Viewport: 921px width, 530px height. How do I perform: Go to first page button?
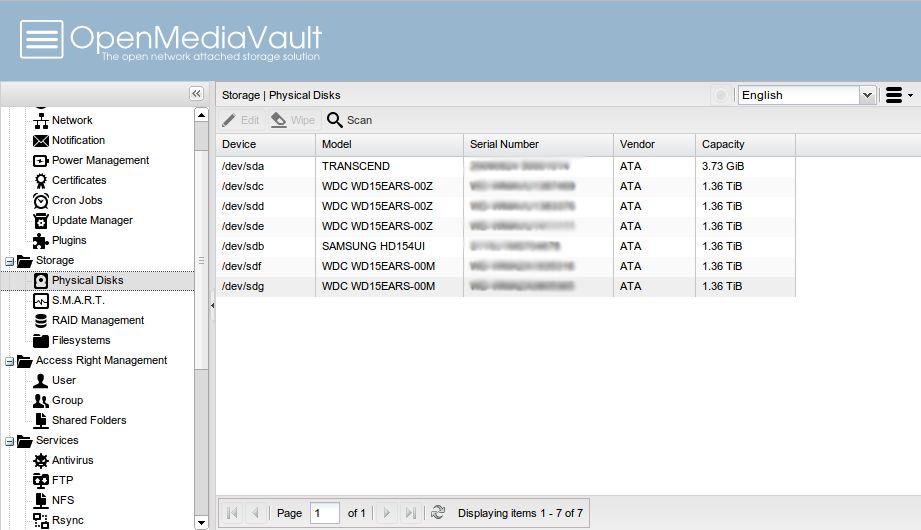pos(232,513)
